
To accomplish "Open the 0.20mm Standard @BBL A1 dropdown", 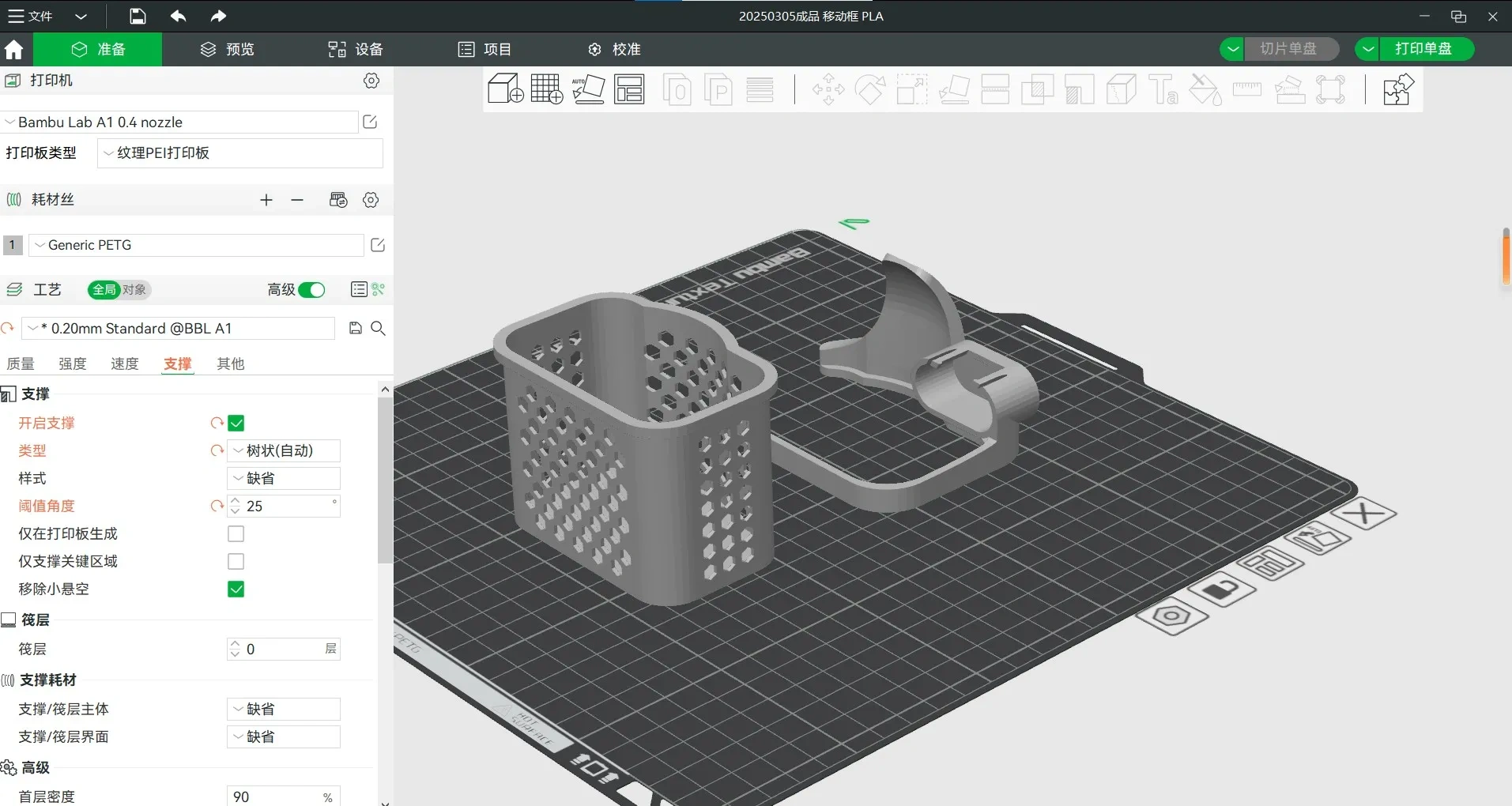I will click(x=179, y=329).
